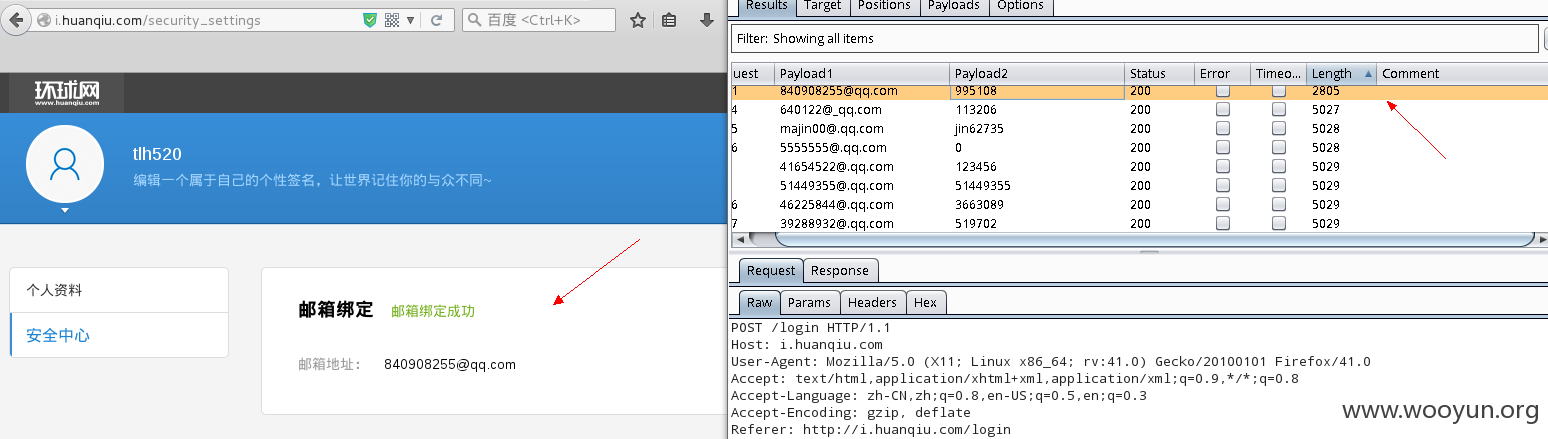The image size is (1548, 439).
Task: Bookmark this page with the star icon
Action: [x=638, y=20]
